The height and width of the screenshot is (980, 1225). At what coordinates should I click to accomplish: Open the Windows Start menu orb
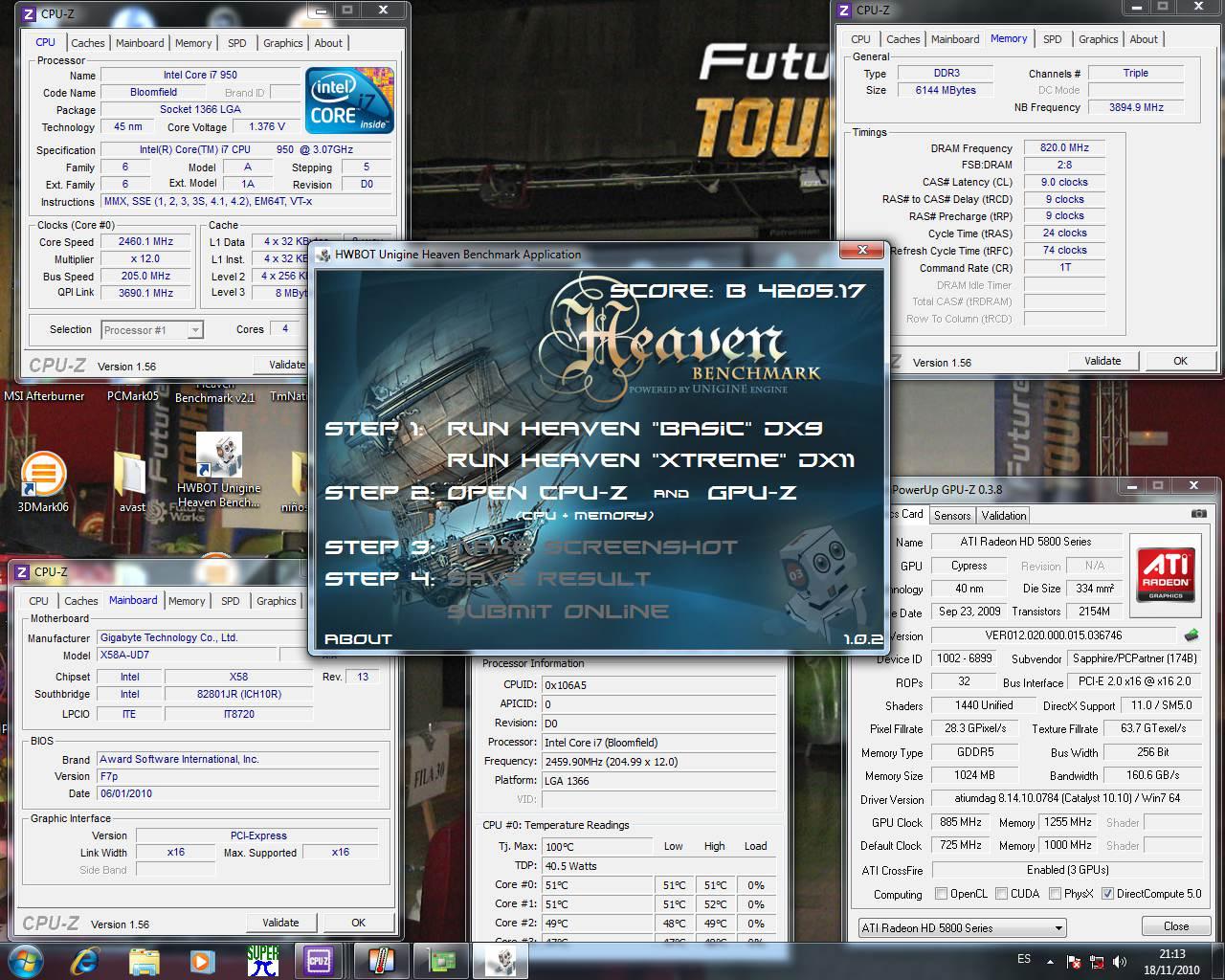point(26,960)
